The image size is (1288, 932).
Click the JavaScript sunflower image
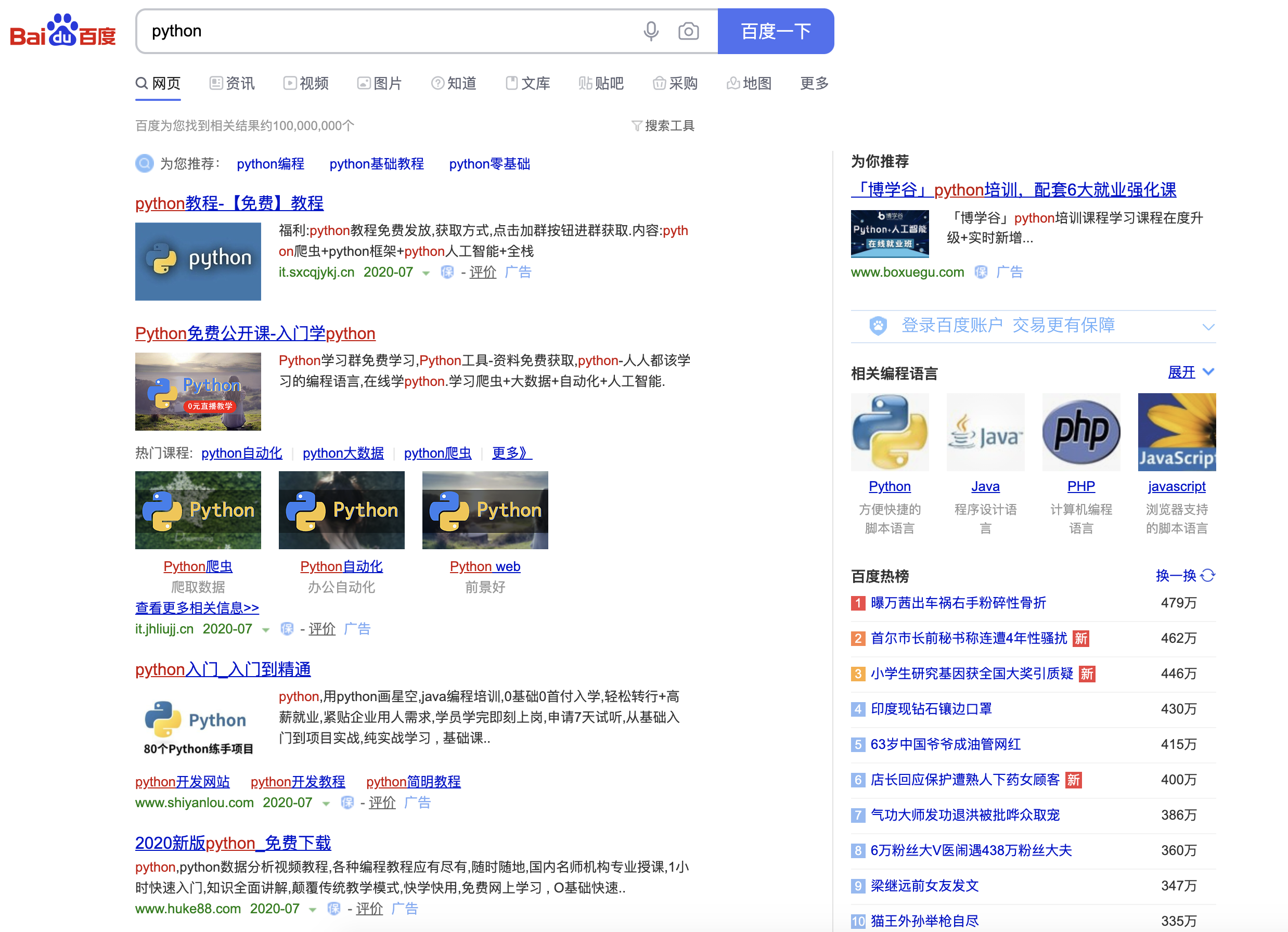[1177, 432]
